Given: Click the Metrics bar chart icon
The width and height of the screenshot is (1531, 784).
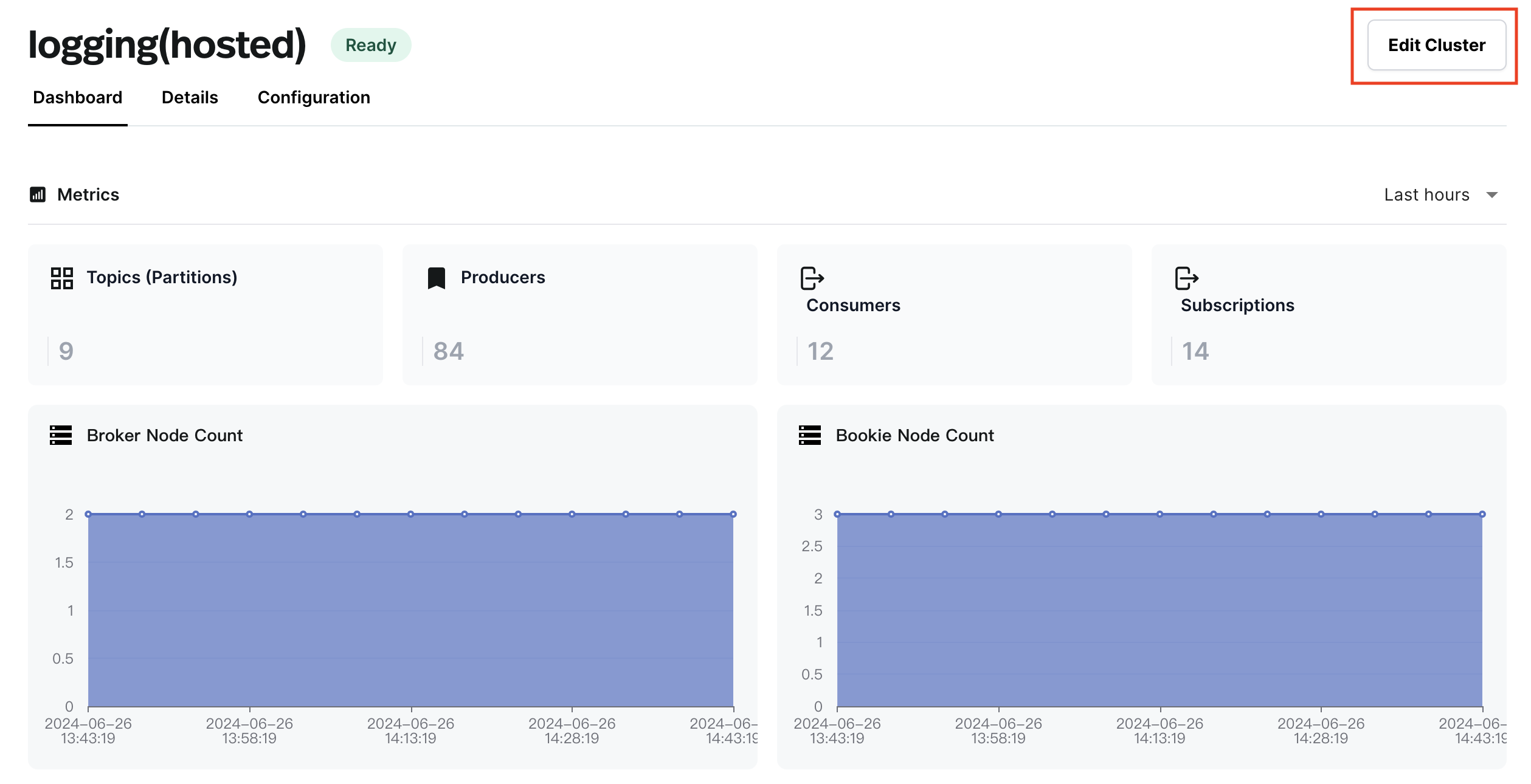Looking at the screenshot, I should [38, 194].
